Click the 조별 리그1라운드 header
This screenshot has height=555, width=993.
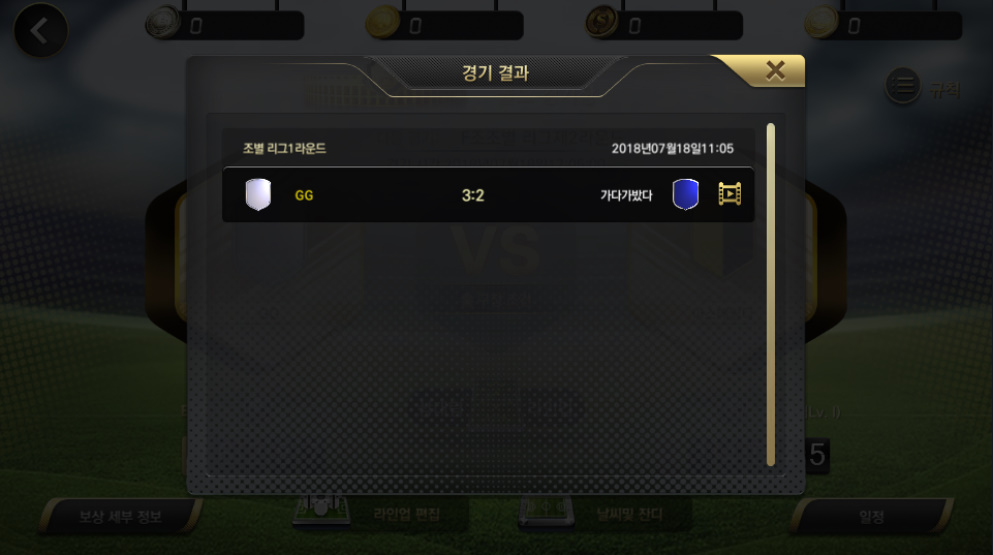pos(284,148)
